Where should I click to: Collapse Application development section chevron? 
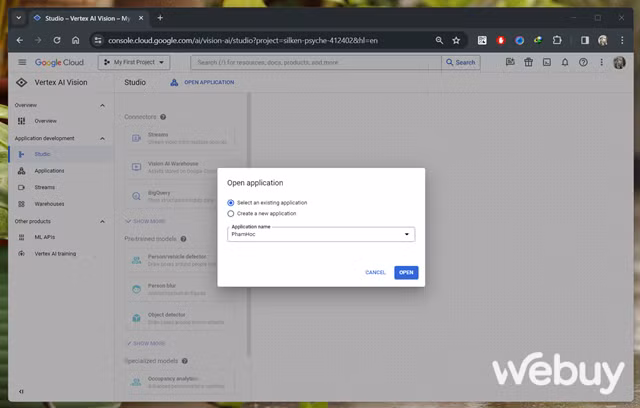(x=102, y=138)
